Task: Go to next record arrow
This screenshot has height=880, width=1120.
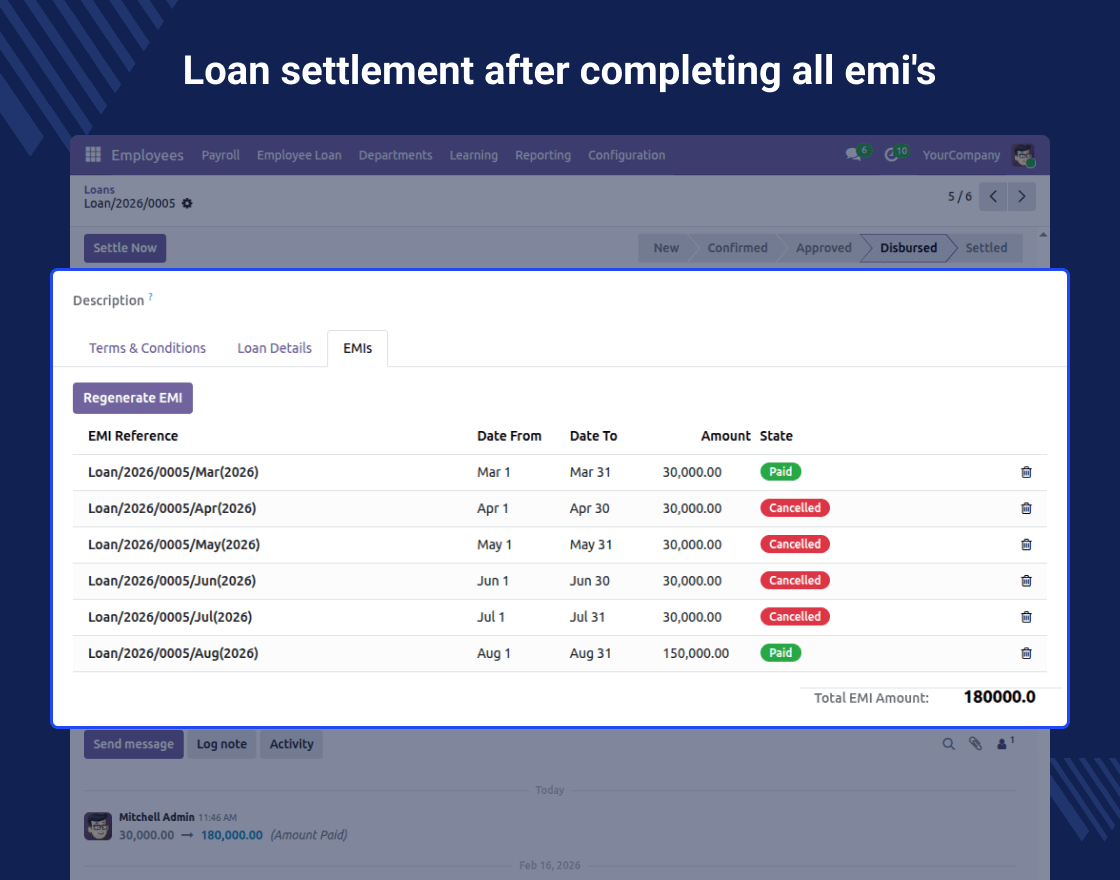Action: [1021, 196]
